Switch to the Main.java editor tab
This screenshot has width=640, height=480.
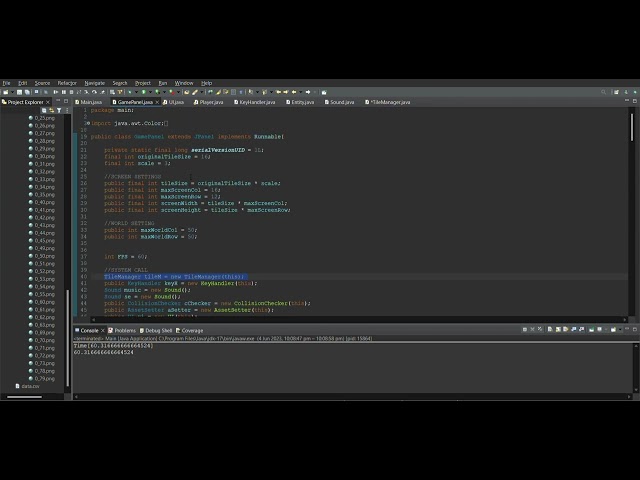pos(89,102)
